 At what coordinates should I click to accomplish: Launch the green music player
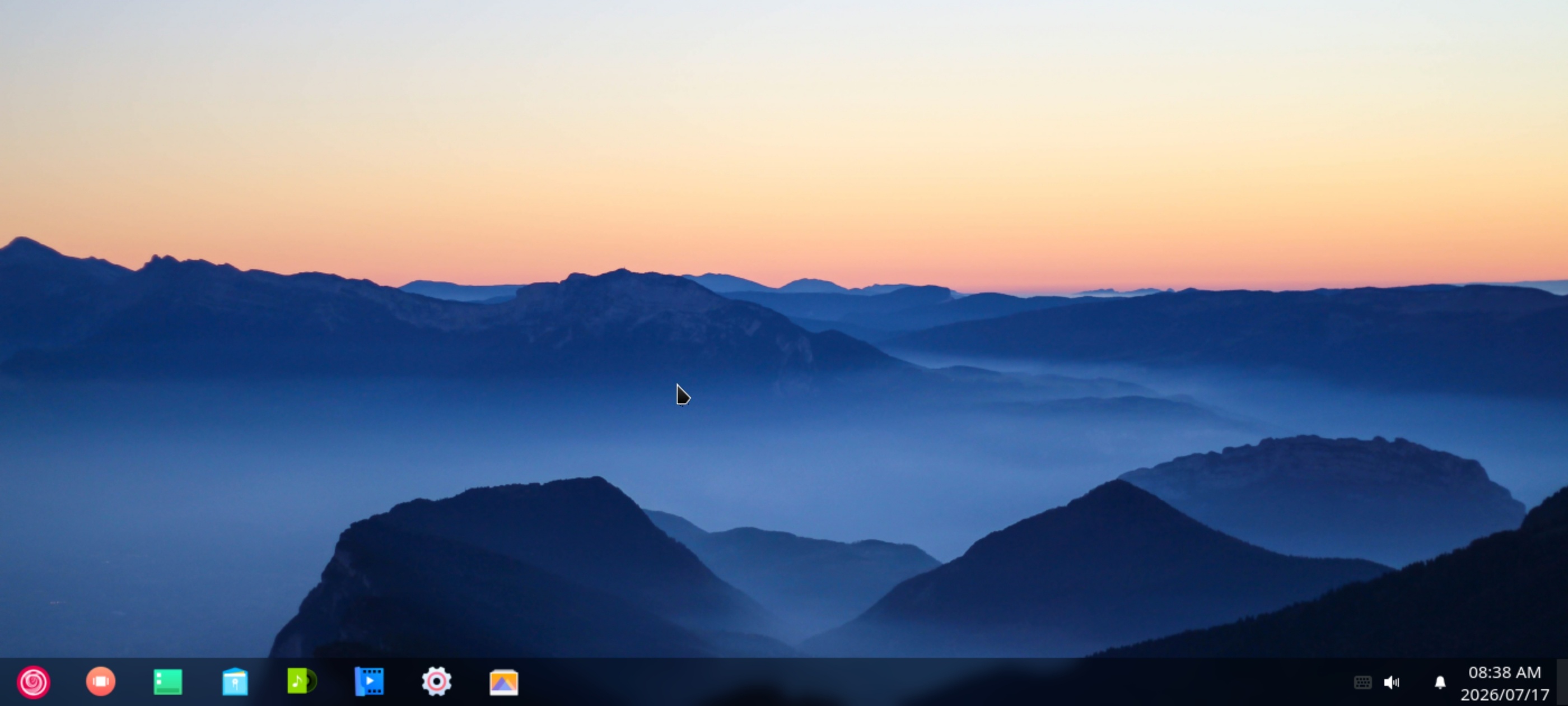coord(302,681)
